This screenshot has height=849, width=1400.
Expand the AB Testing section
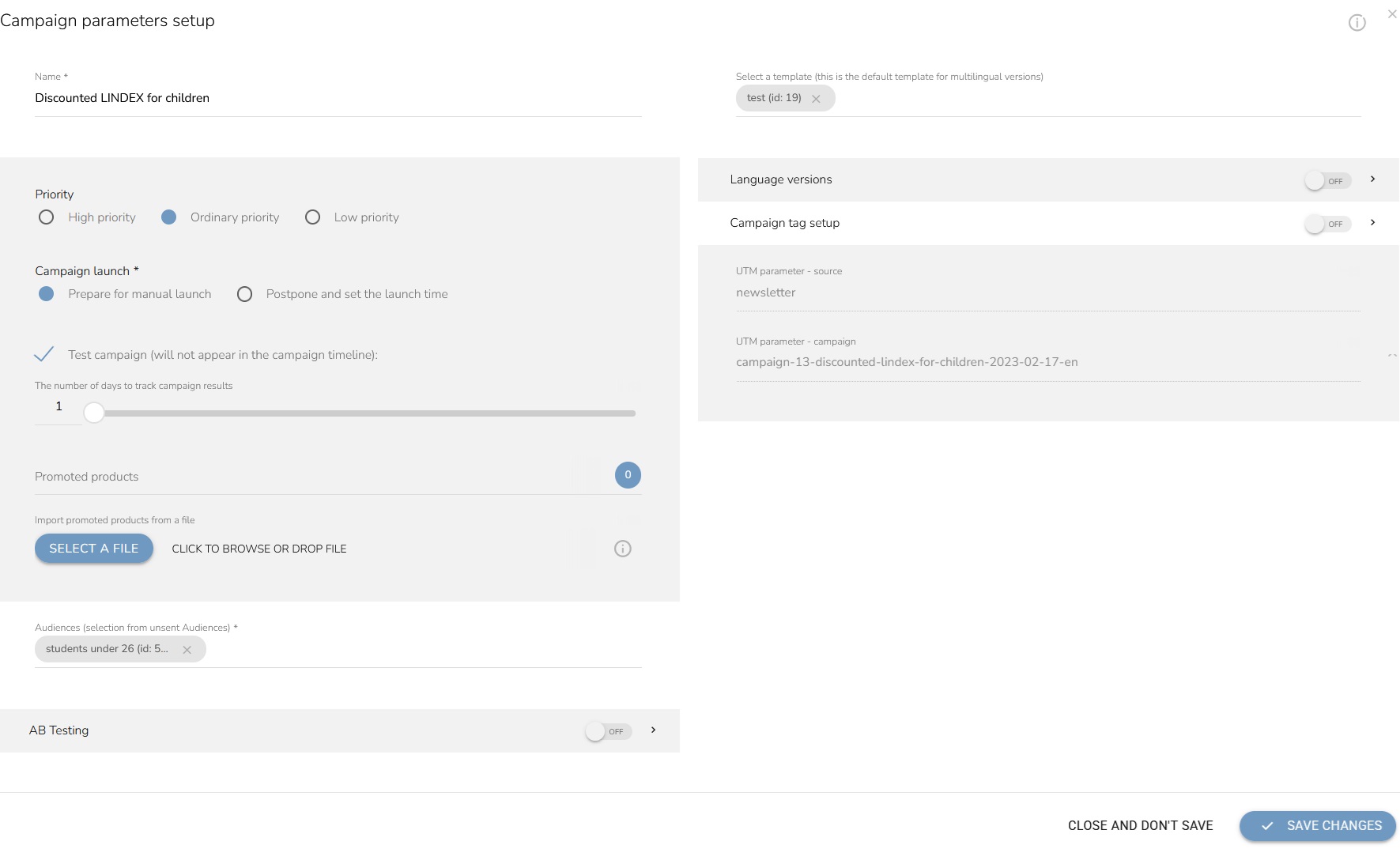tap(653, 730)
